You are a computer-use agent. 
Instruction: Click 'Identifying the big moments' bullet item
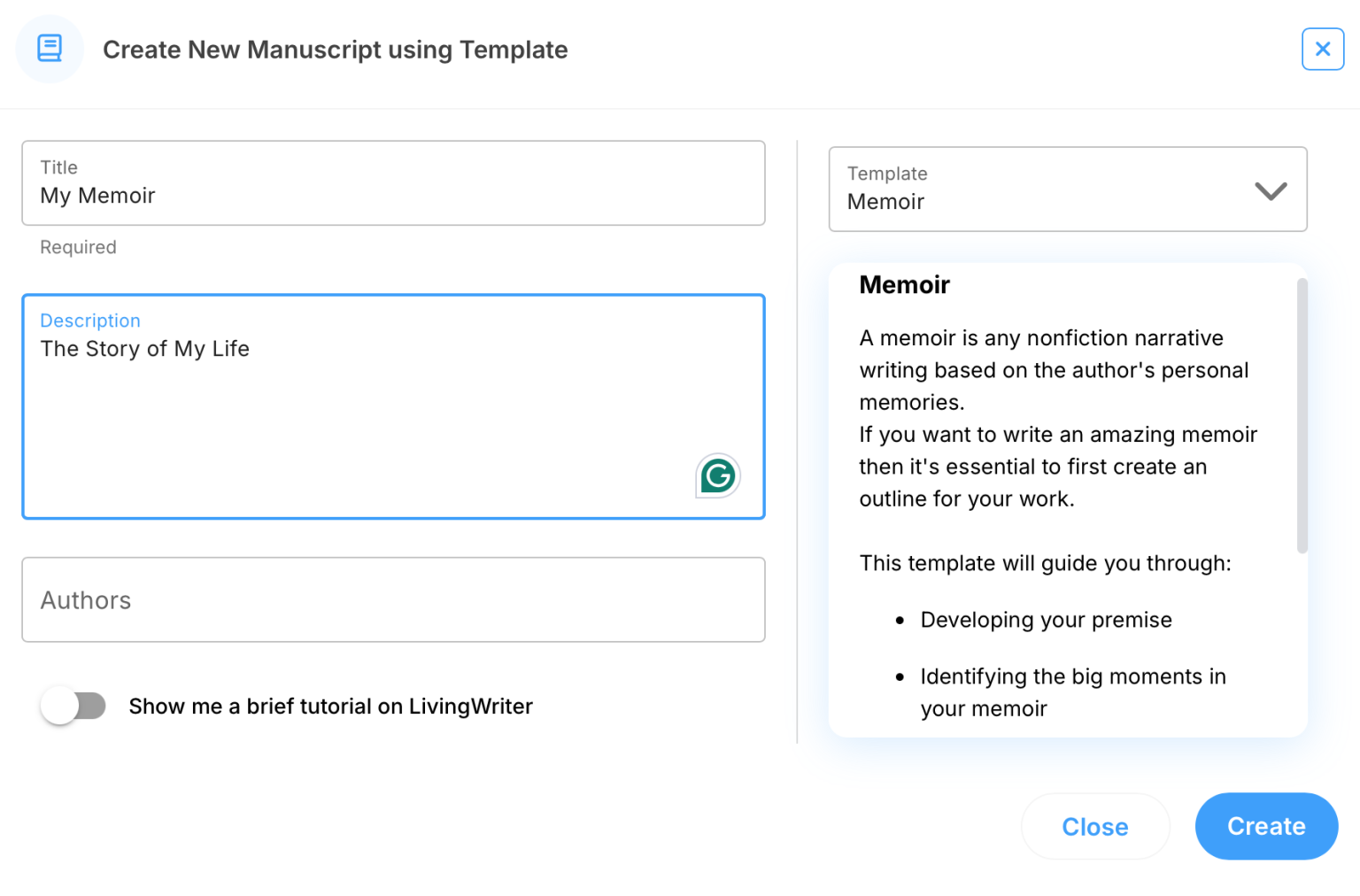(x=1072, y=677)
